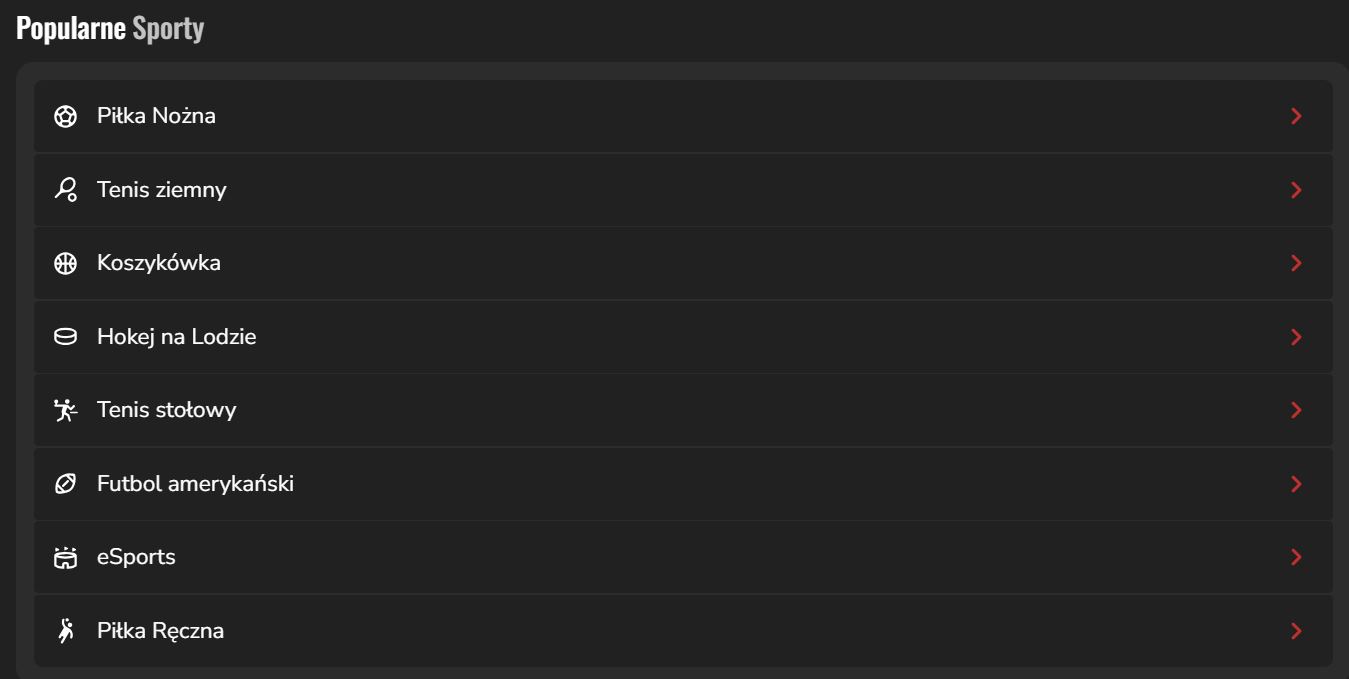Click the handball player icon

[x=65, y=631]
